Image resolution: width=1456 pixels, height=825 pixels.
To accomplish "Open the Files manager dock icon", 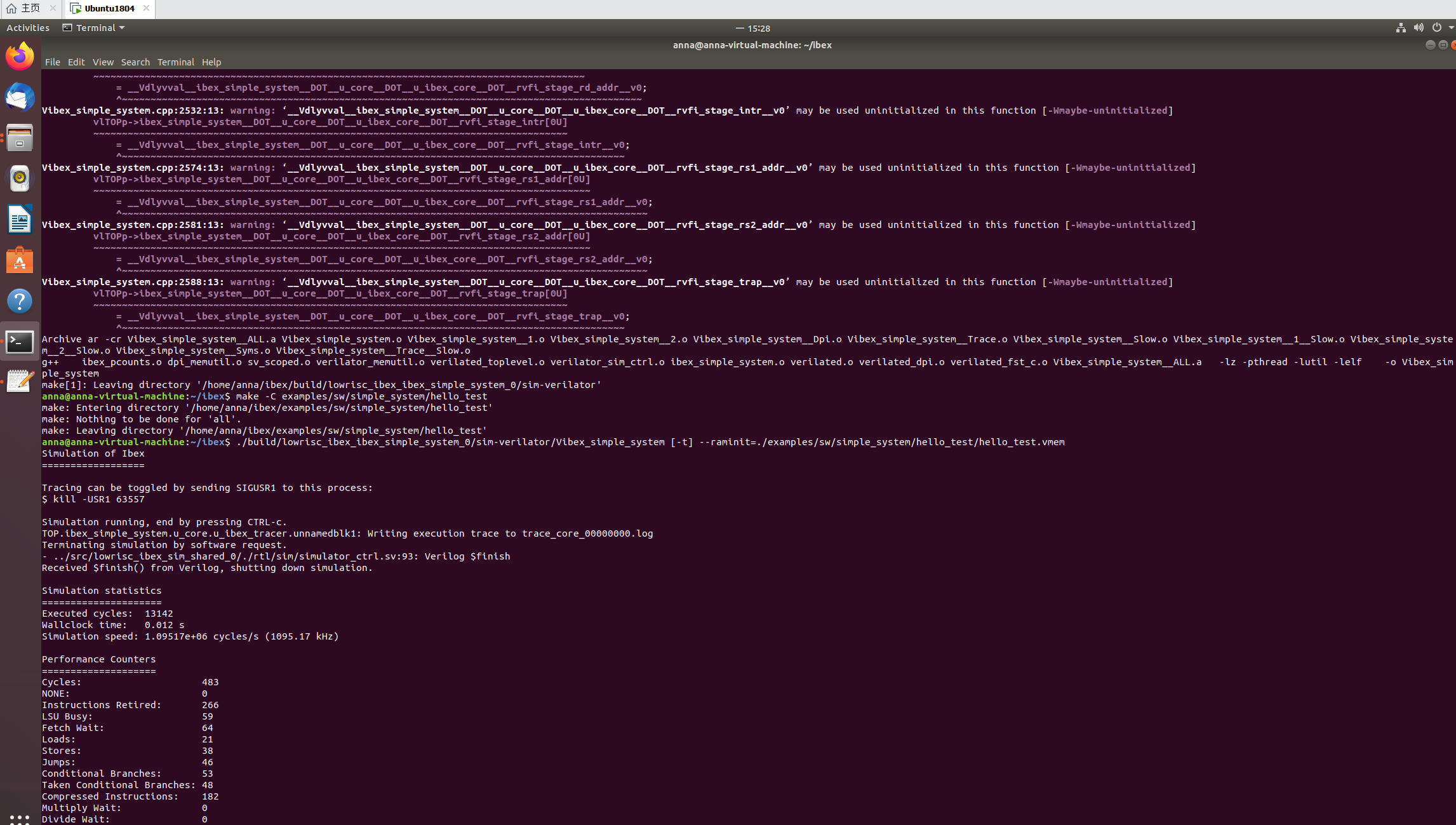I will [x=20, y=138].
